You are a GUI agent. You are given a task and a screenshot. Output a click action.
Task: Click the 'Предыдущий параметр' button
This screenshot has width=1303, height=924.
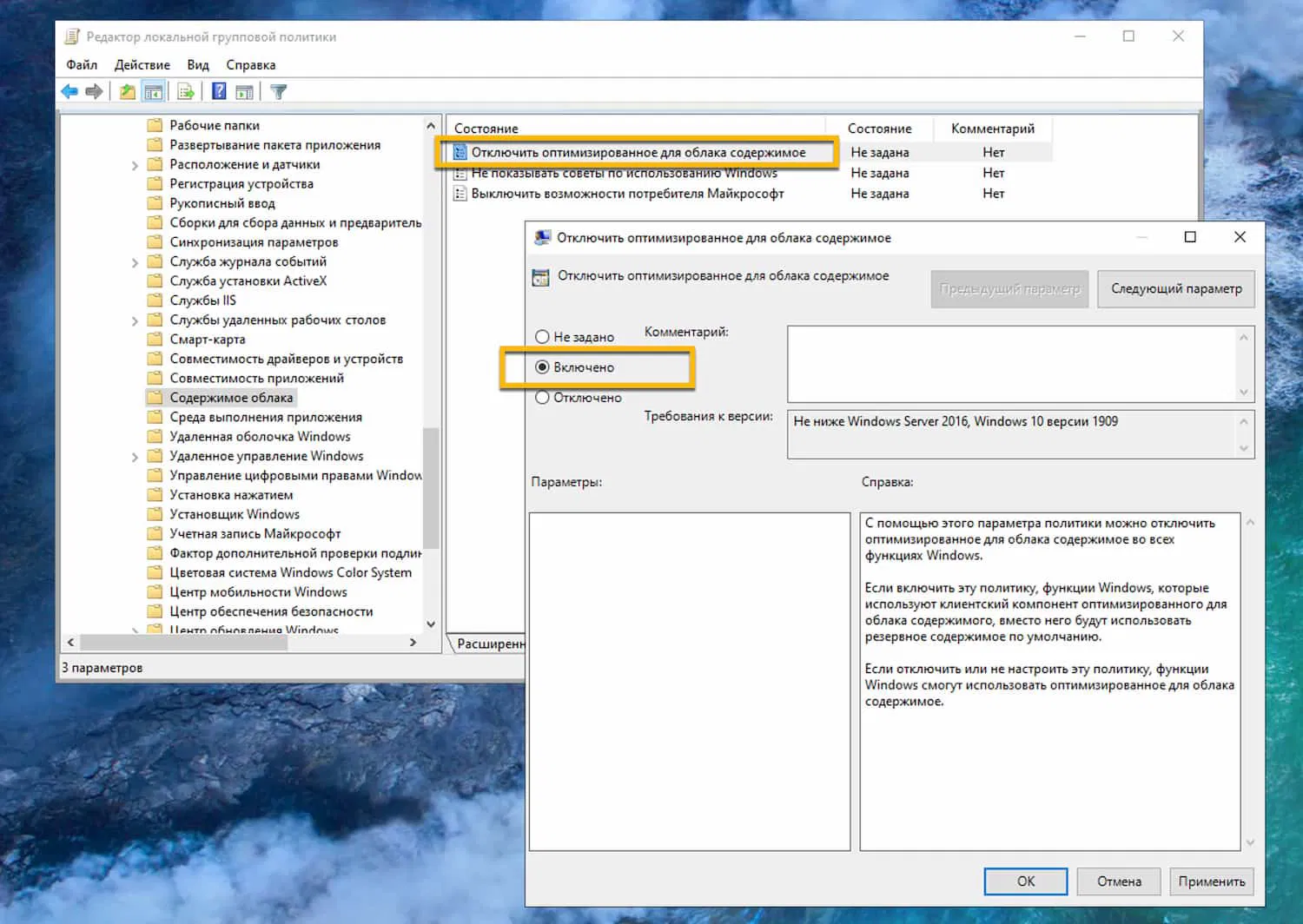[1010, 288]
